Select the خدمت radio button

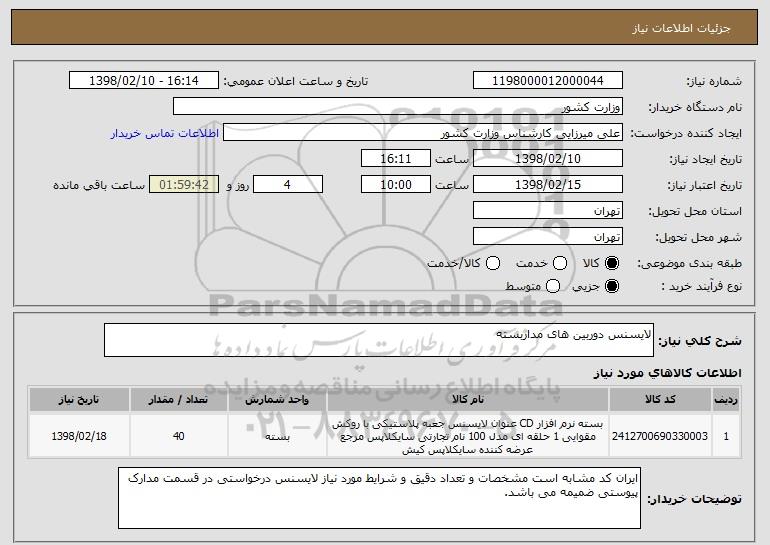(560, 264)
